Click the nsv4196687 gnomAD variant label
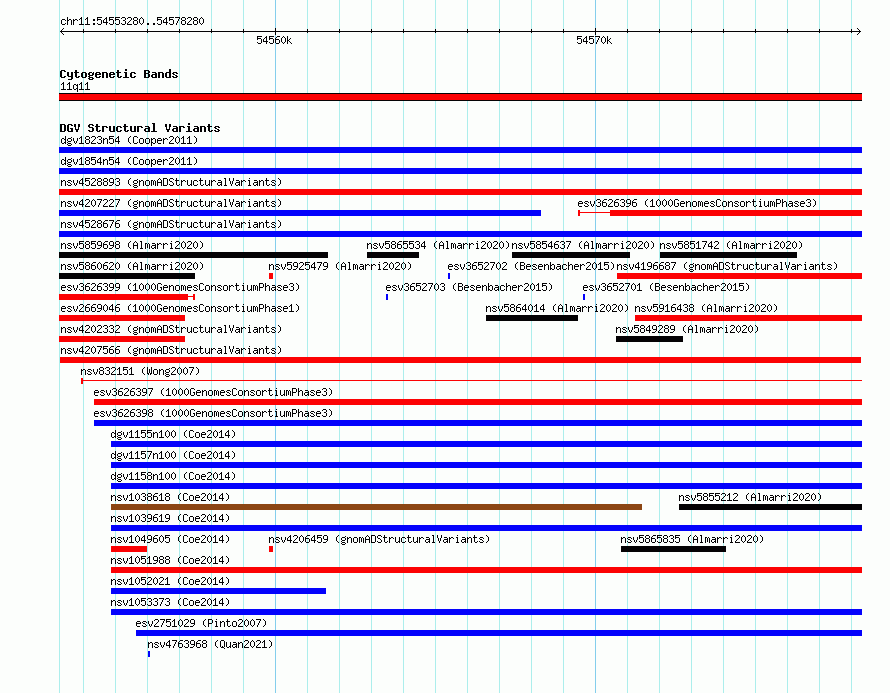This screenshot has height=693, width=890. (x=727, y=266)
